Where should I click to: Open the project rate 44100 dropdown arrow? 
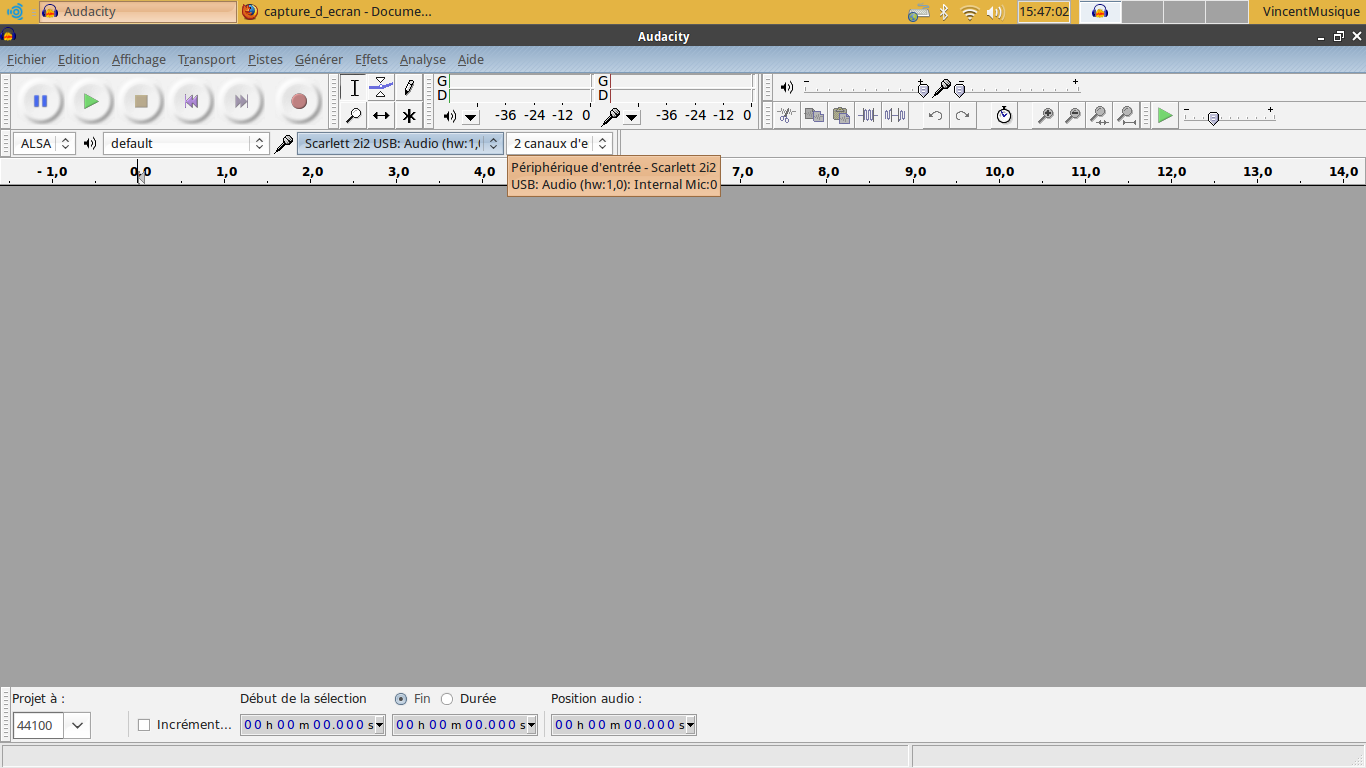pyautogui.click(x=78, y=725)
